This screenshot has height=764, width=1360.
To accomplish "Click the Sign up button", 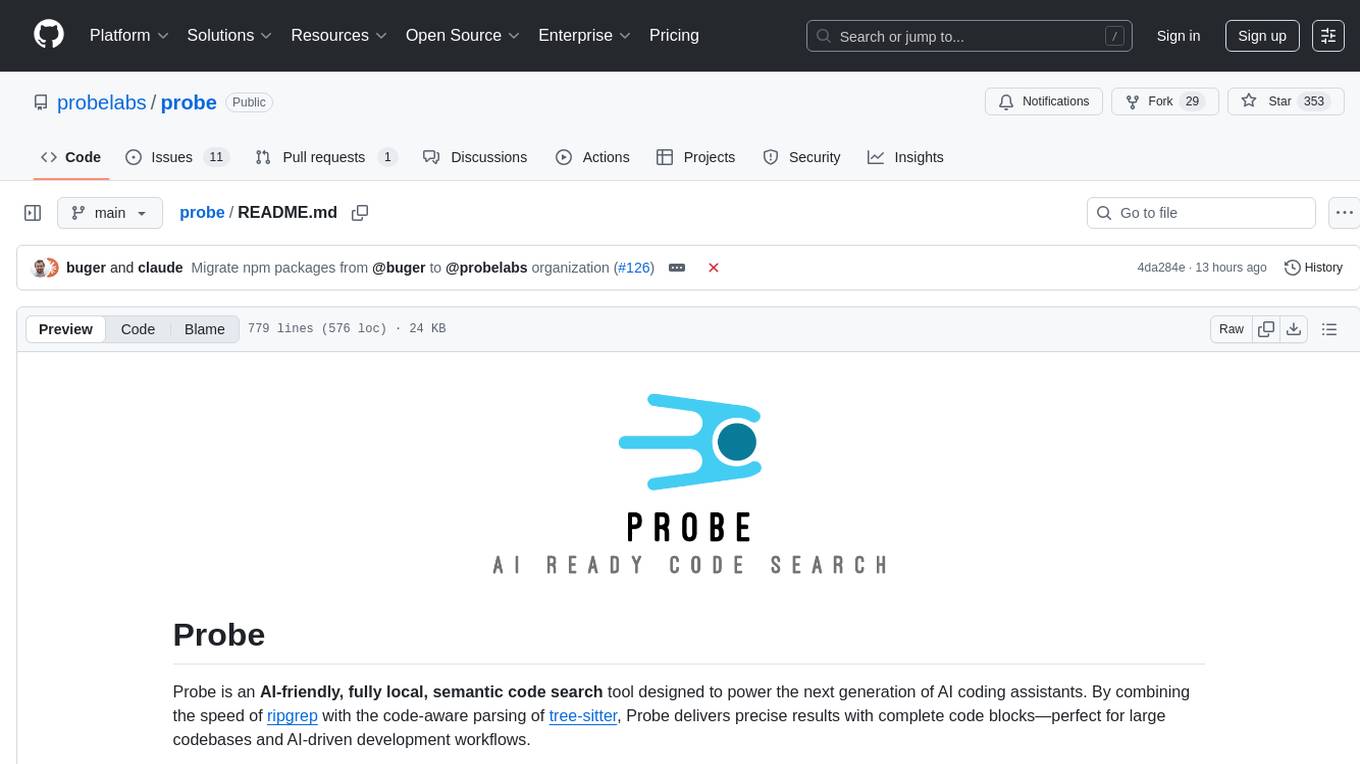I will point(1262,36).
